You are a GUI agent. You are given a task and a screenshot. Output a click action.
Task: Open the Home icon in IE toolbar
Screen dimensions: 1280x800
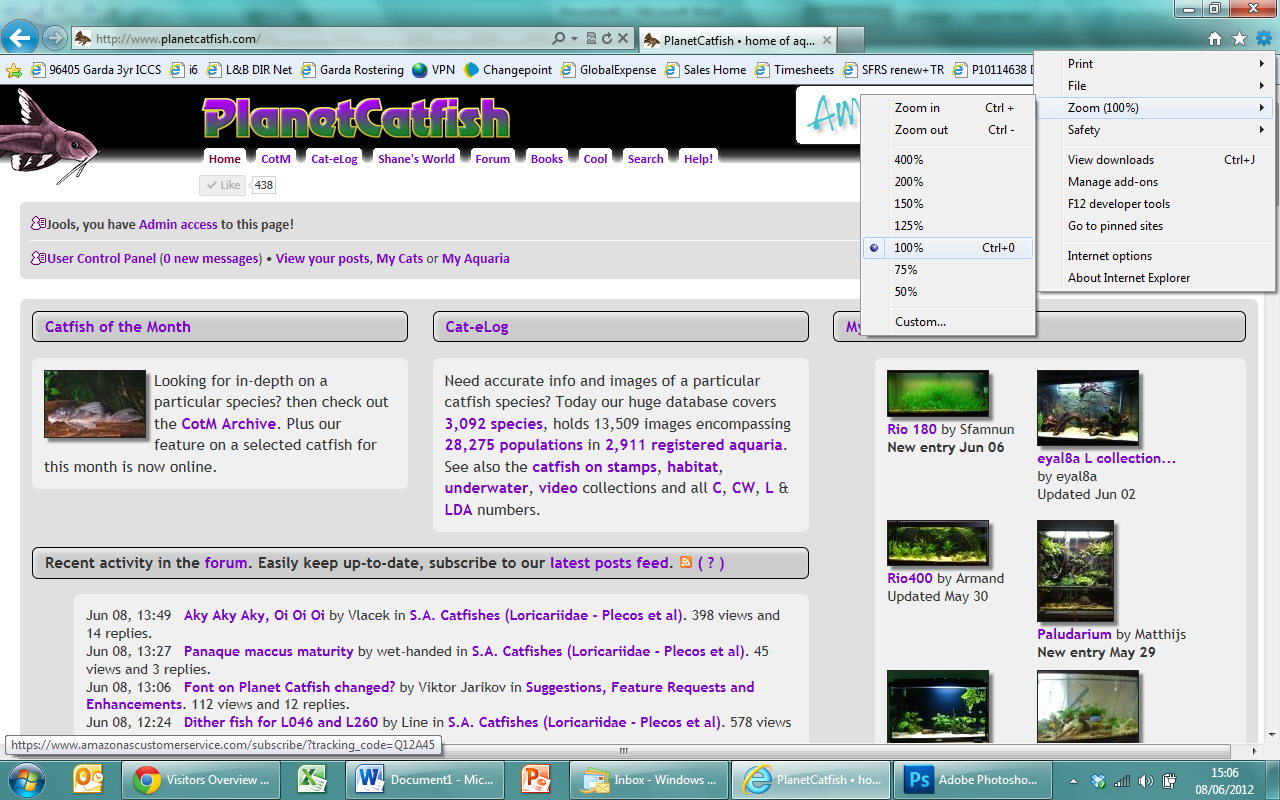(x=1215, y=39)
